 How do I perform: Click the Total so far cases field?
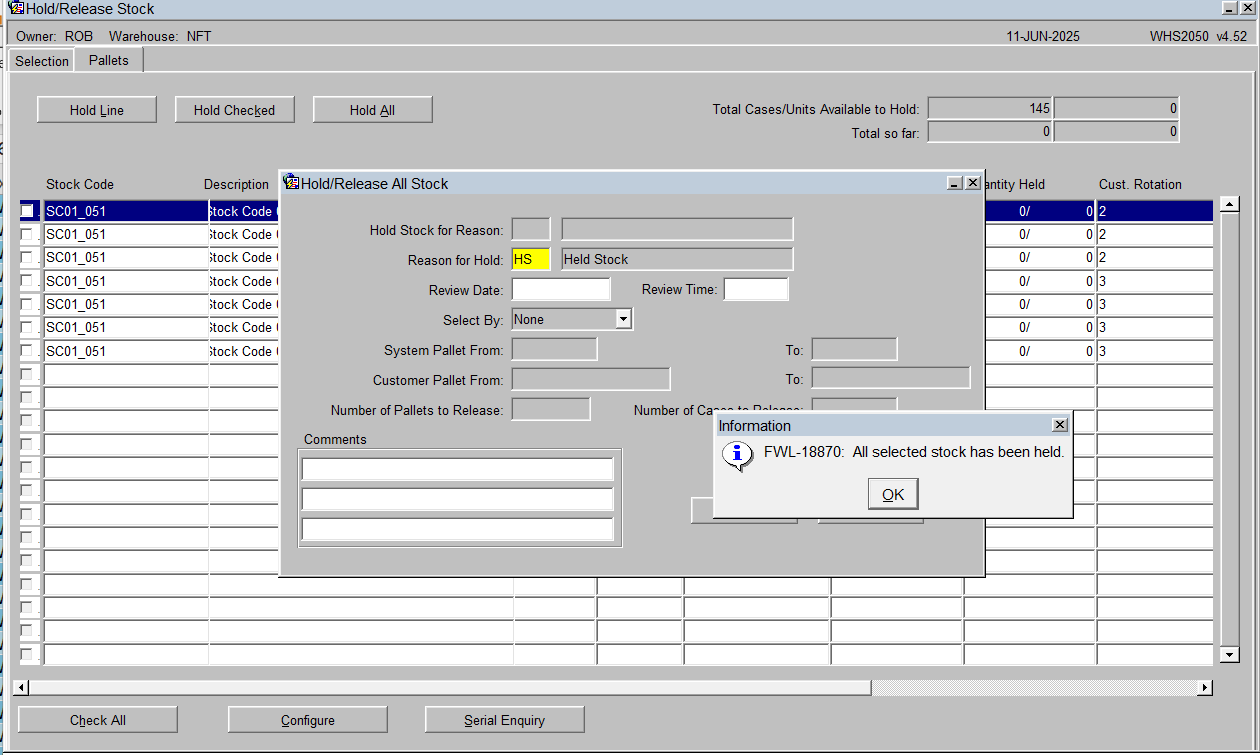[990, 131]
